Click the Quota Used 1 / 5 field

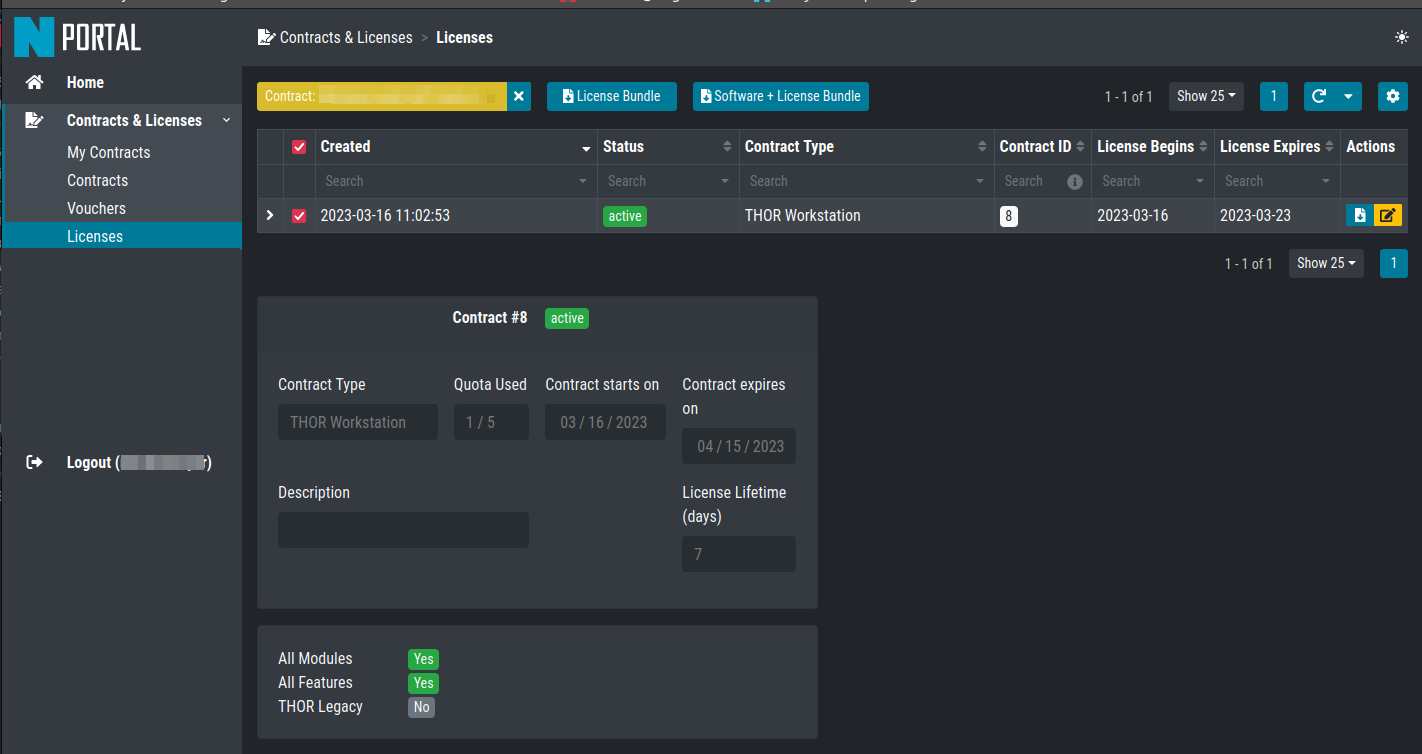491,422
